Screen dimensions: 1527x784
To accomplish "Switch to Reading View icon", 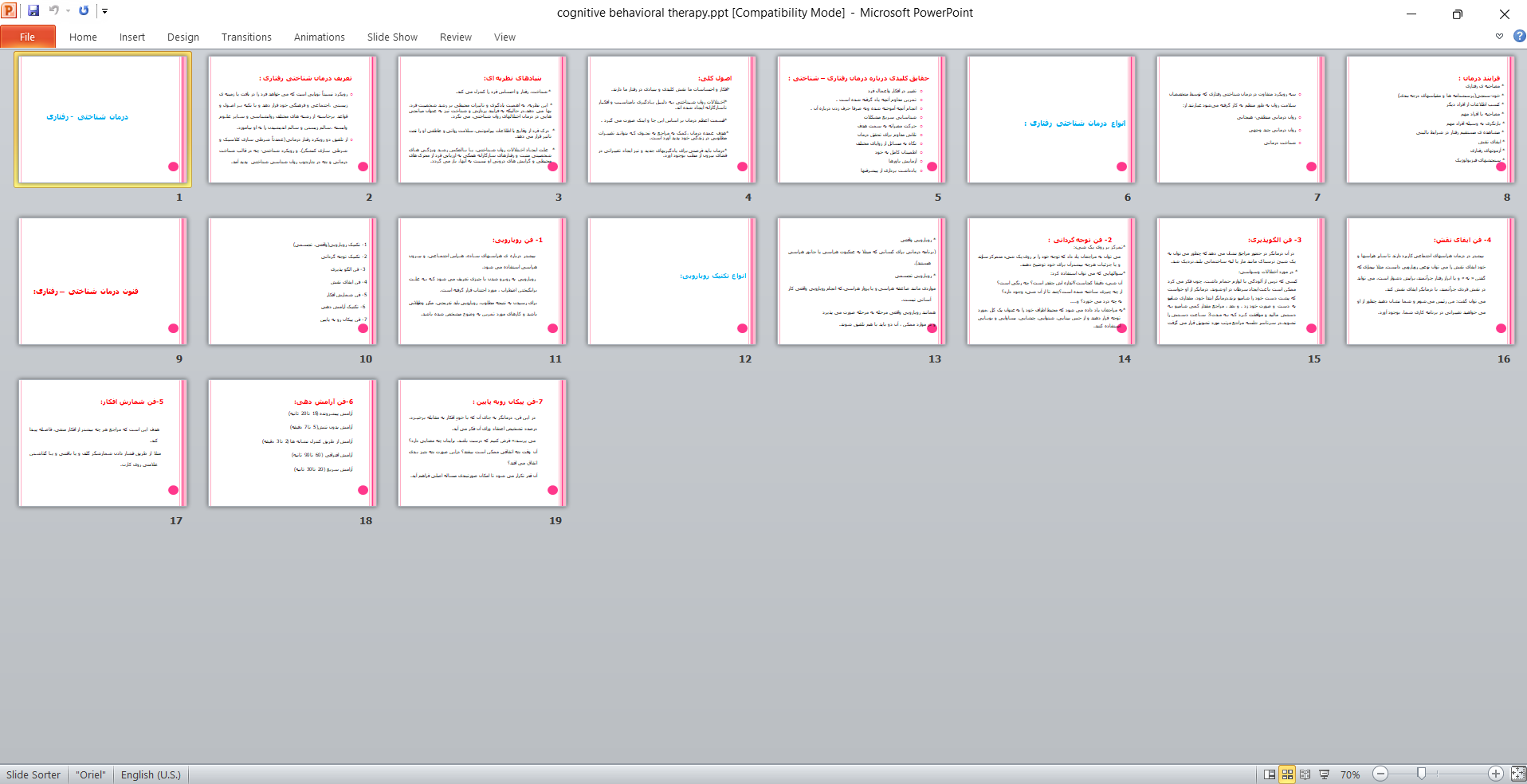I will 1305,774.
